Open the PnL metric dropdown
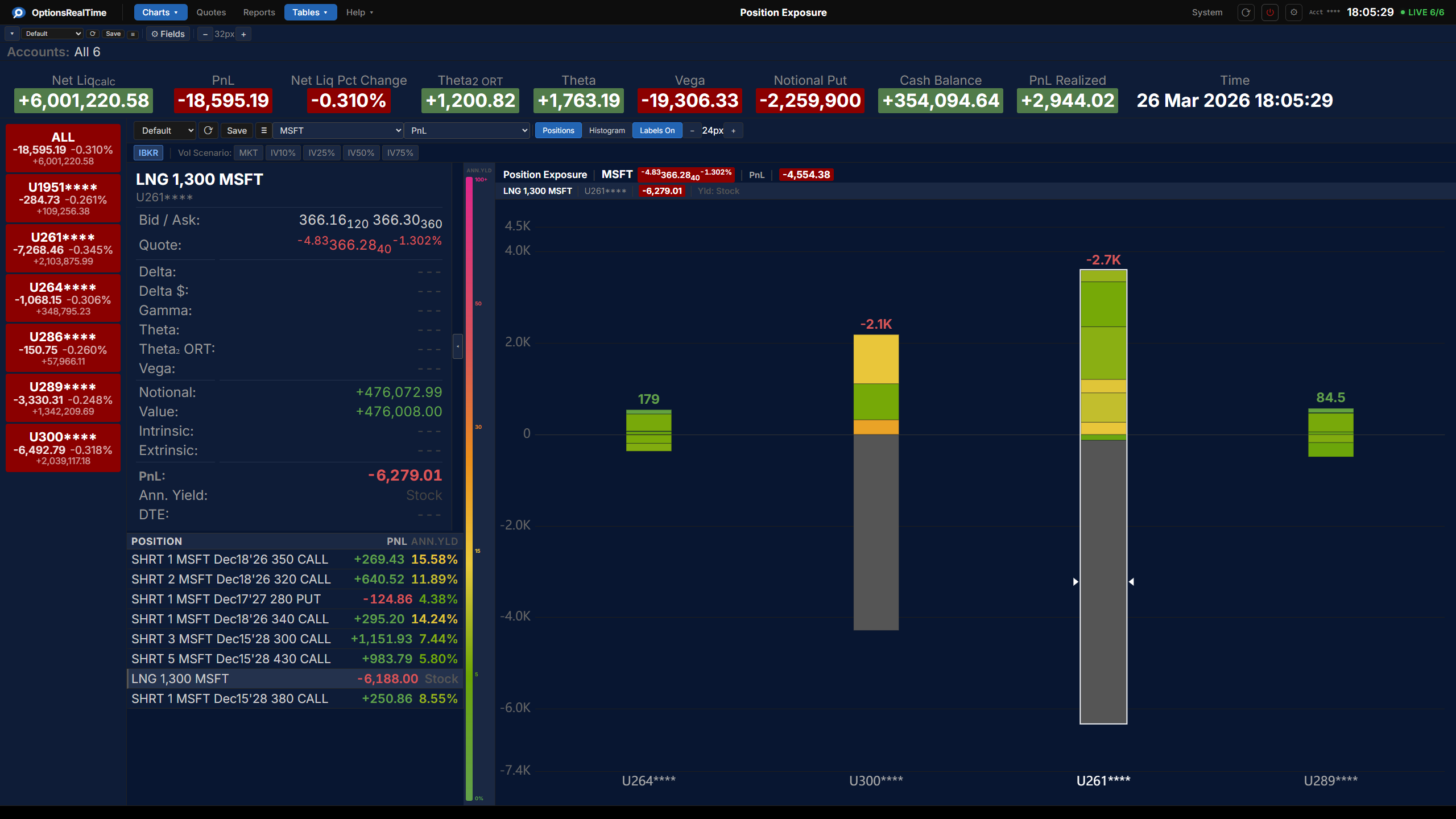 pyautogui.click(x=467, y=130)
